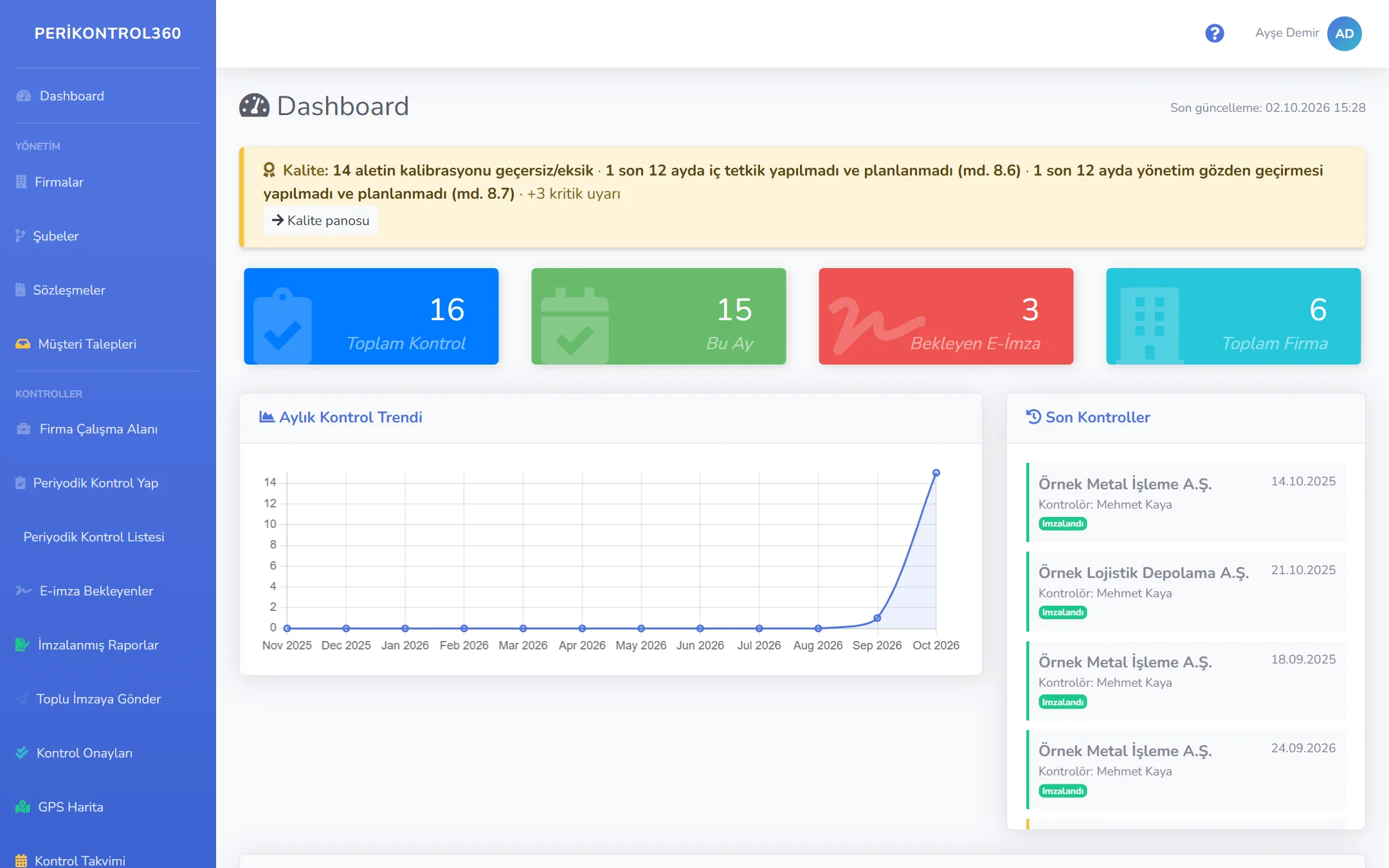Viewport: 1389px width, 868px height.
Task: Open the control dated 24.09.2026
Action: pos(1186,770)
